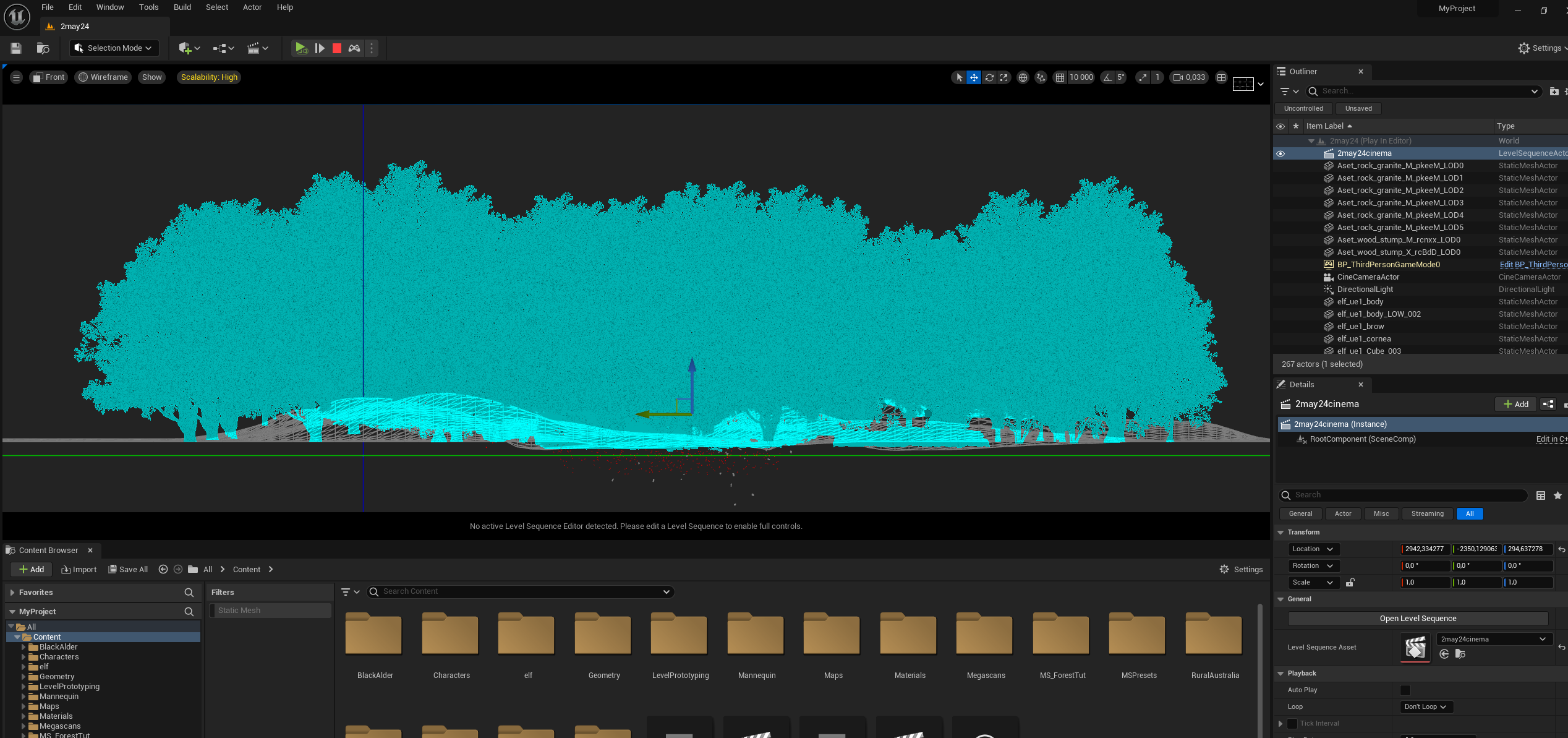Open the Selection Mode dropdown
1568x738 pixels.
(x=114, y=48)
